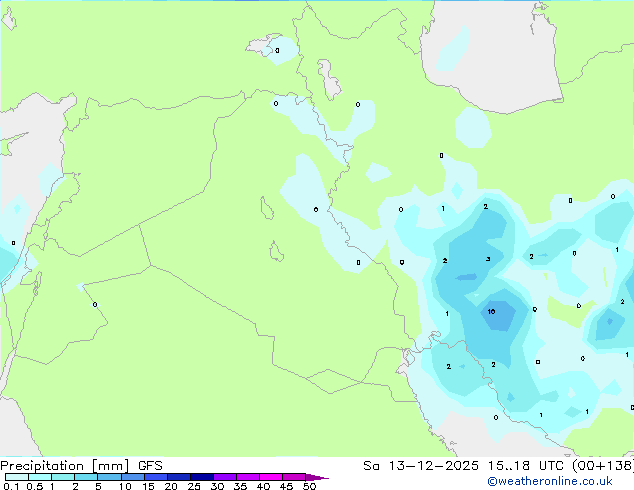Click the '10' precipitation value on map
The image size is (634, 490).
pyautogui.click(x=491, y=311)
